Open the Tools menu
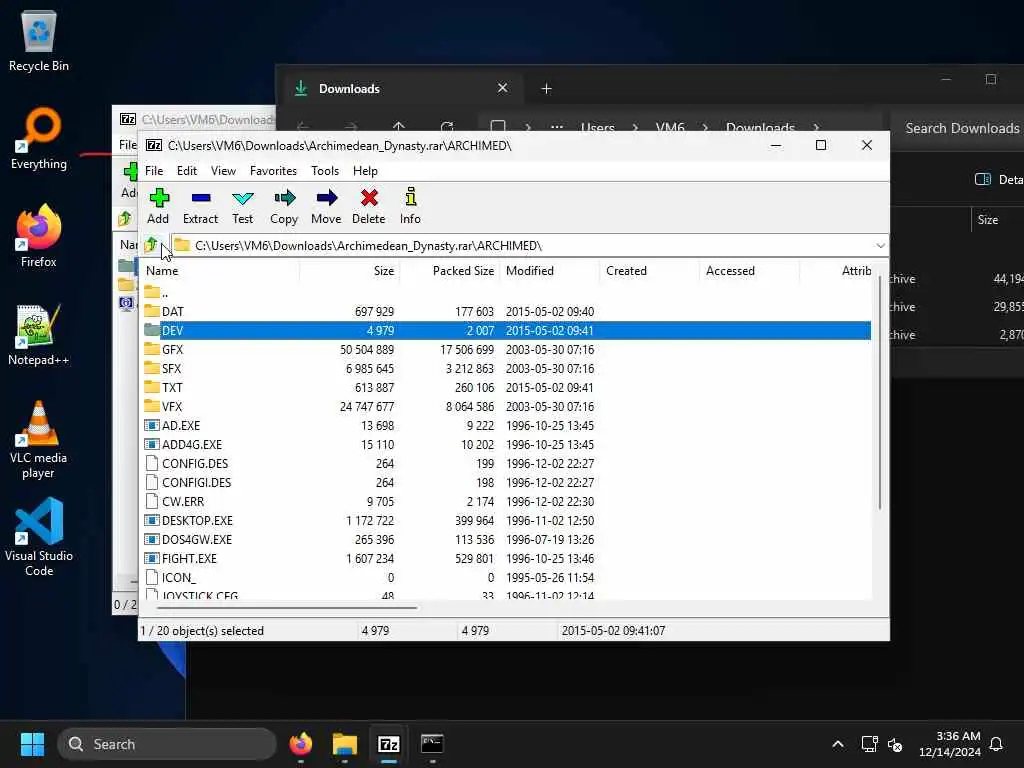The image size is (1024, 768). tap(325, 170)
